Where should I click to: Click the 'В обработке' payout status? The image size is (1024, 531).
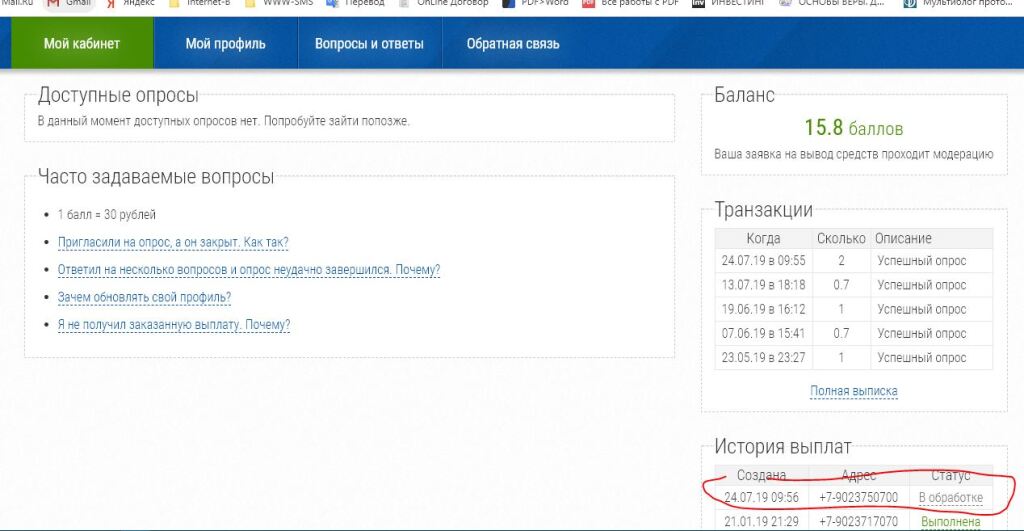click(x=950, y=498)
